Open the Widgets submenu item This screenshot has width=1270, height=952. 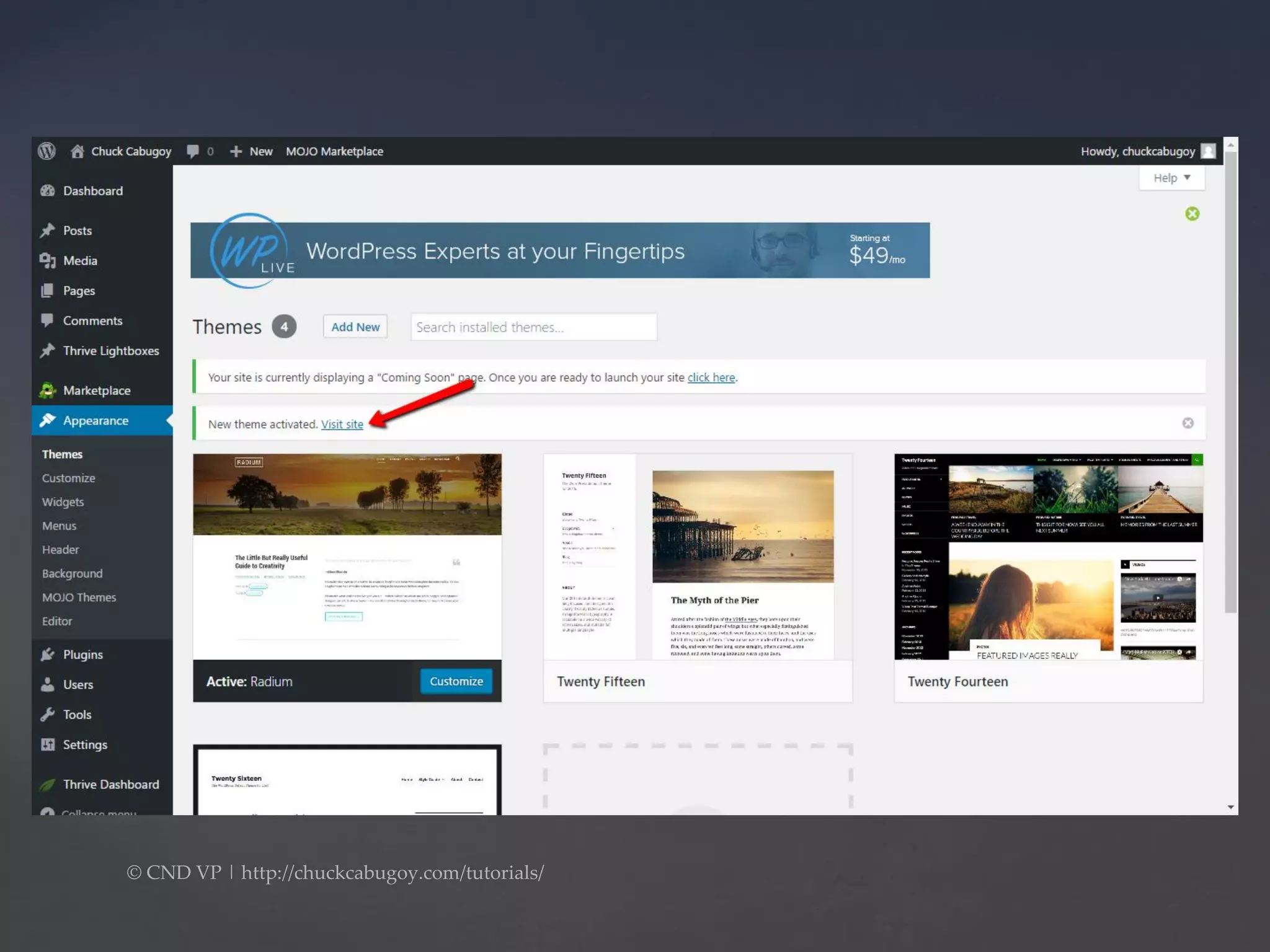pyautogui.click(x=63, y=502)
